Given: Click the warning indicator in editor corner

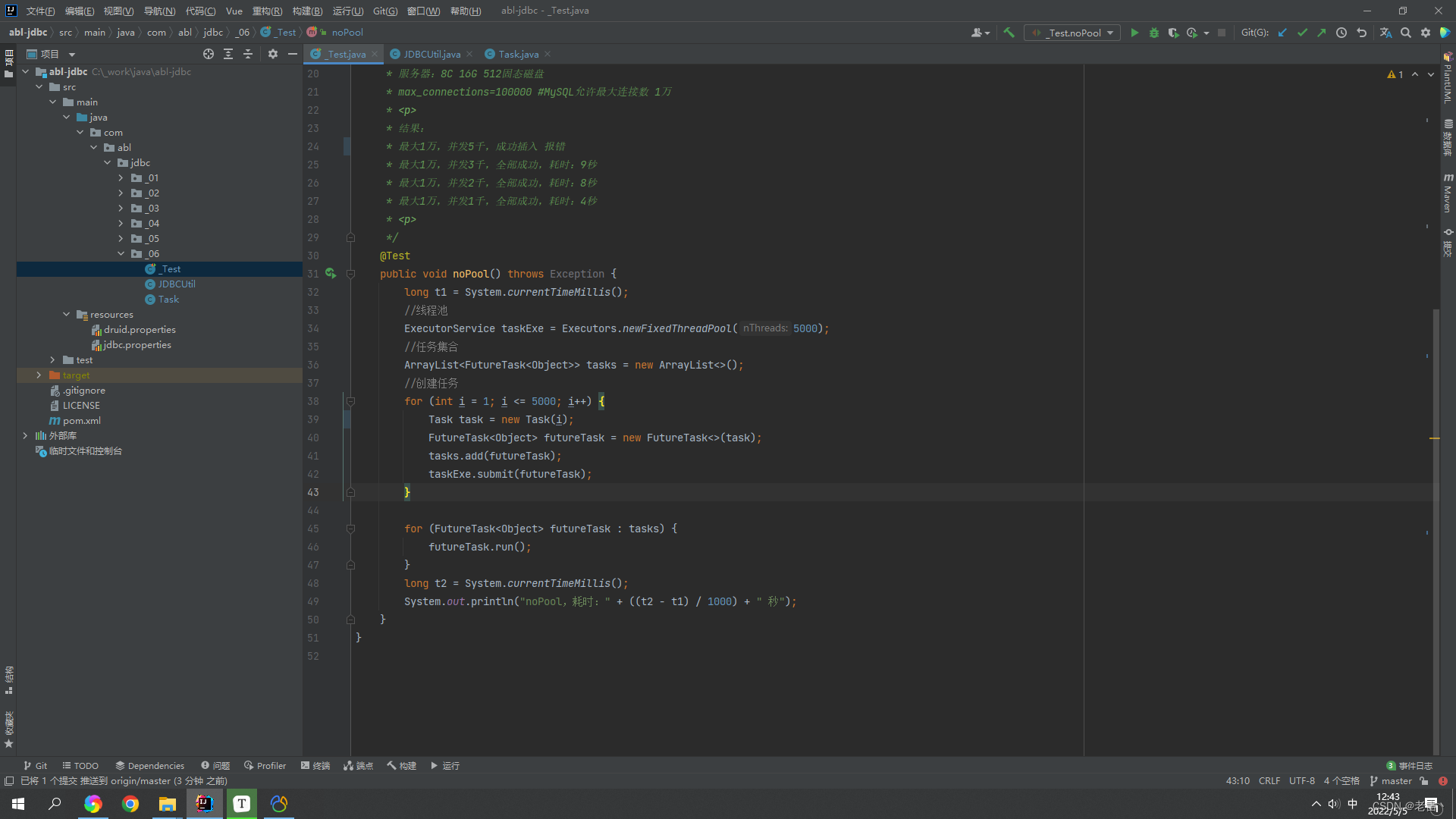Looking at the screenshot, I should [x=1395, y=74].
